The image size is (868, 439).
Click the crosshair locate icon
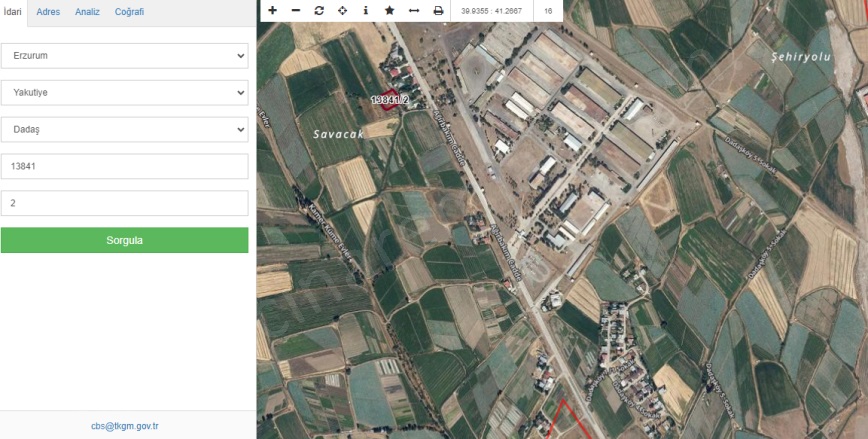343,10
